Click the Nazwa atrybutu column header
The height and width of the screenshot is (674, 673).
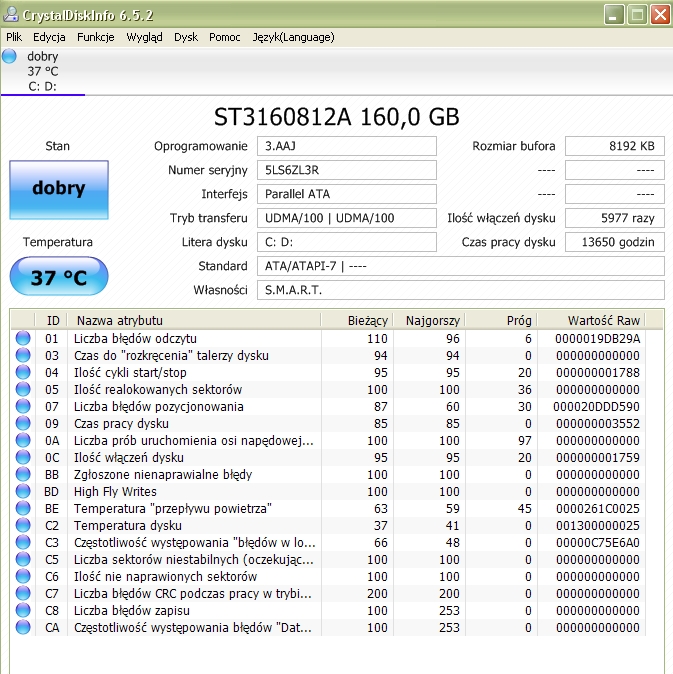(194, 320)
